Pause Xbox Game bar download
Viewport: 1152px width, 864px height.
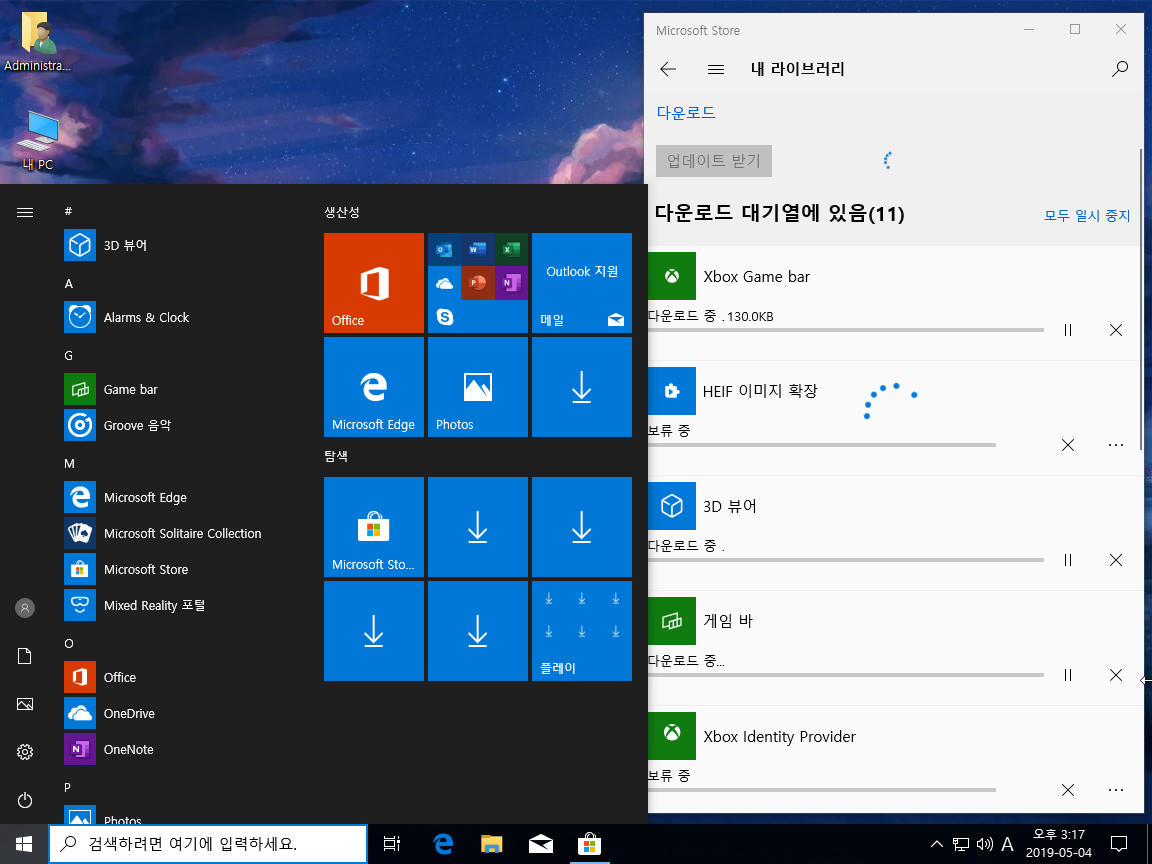click(1068, 331)
